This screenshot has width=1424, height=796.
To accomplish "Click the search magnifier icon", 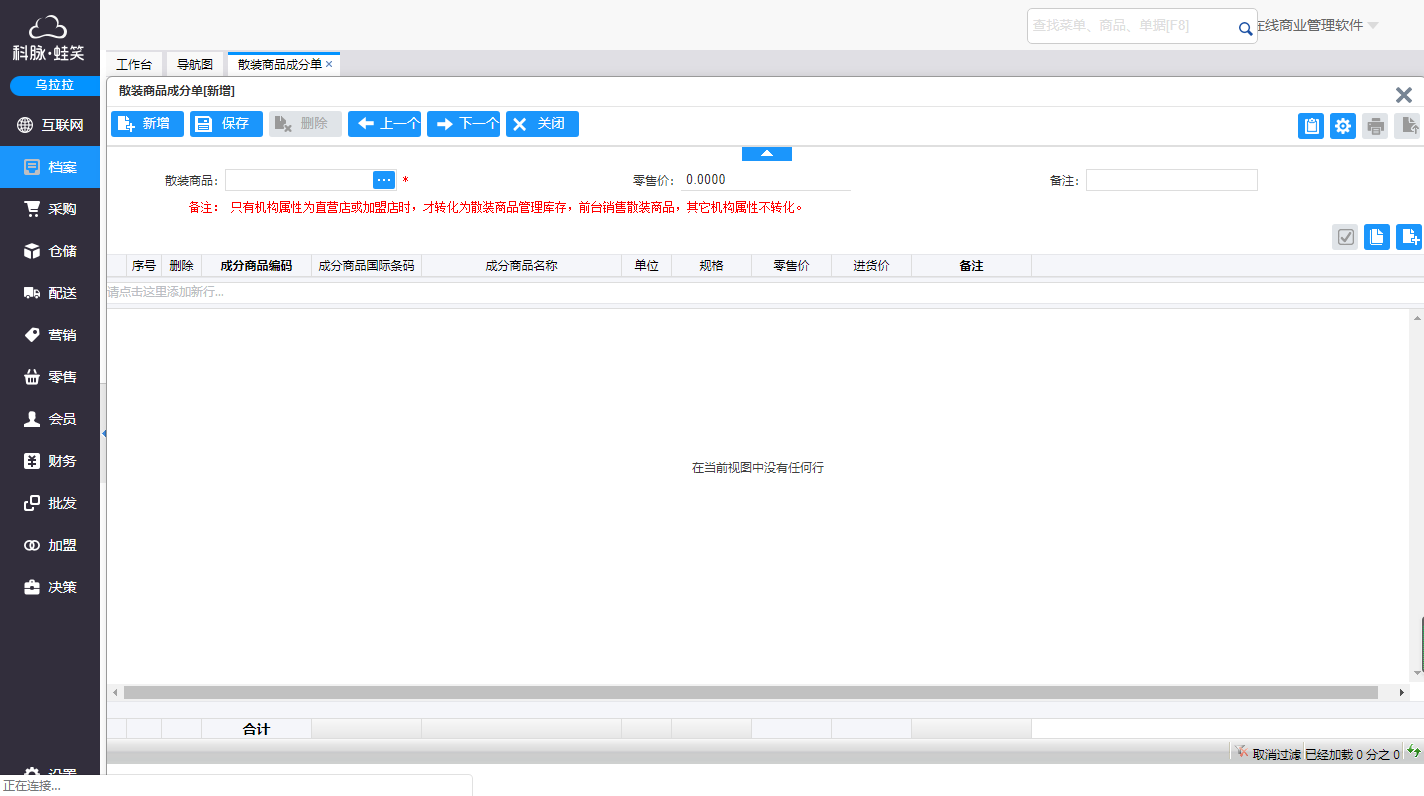I will tap(1245, 29).
